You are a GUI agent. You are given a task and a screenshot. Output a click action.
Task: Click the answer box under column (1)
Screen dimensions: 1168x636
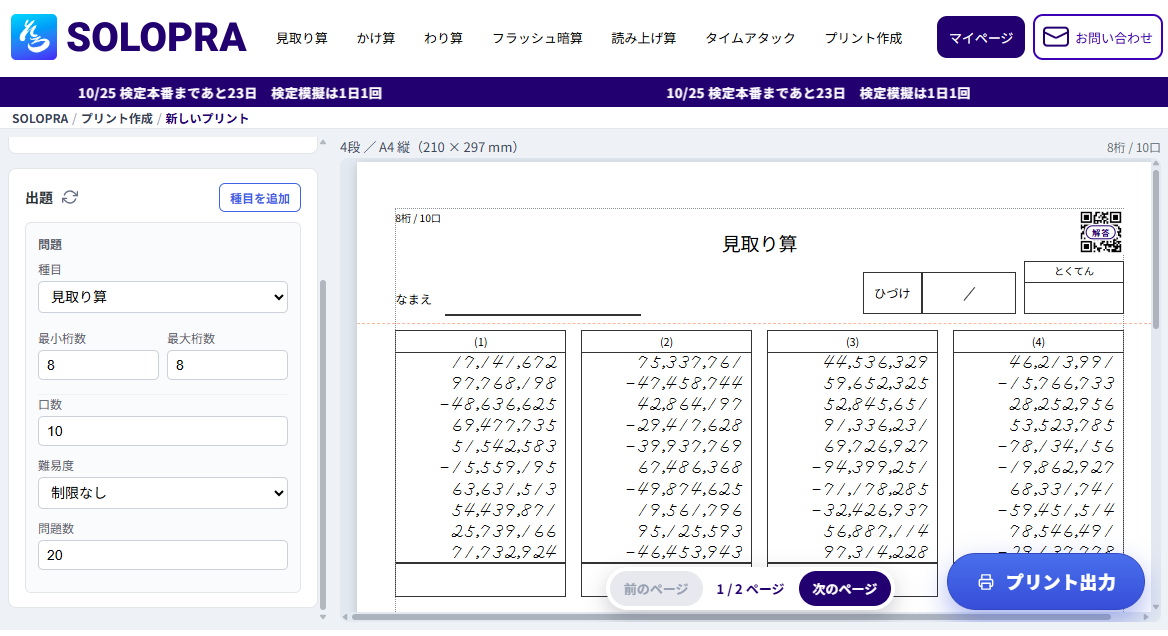(x=480, y=579)
